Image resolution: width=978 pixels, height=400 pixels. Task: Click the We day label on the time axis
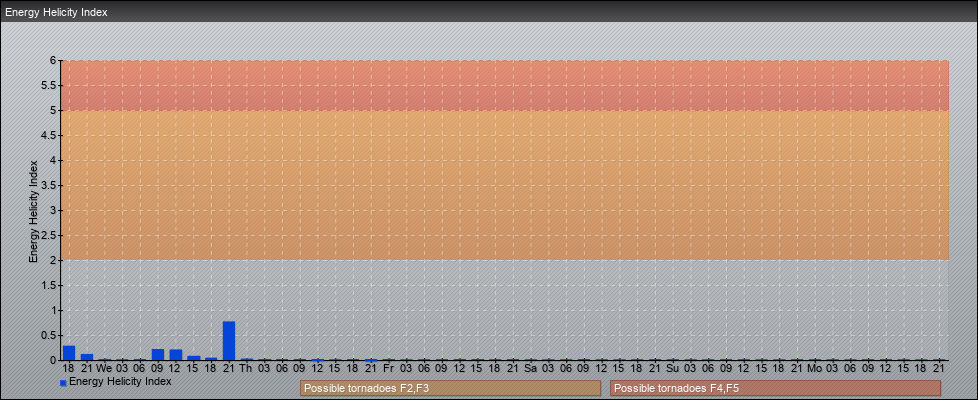click(x=105, y=368)
